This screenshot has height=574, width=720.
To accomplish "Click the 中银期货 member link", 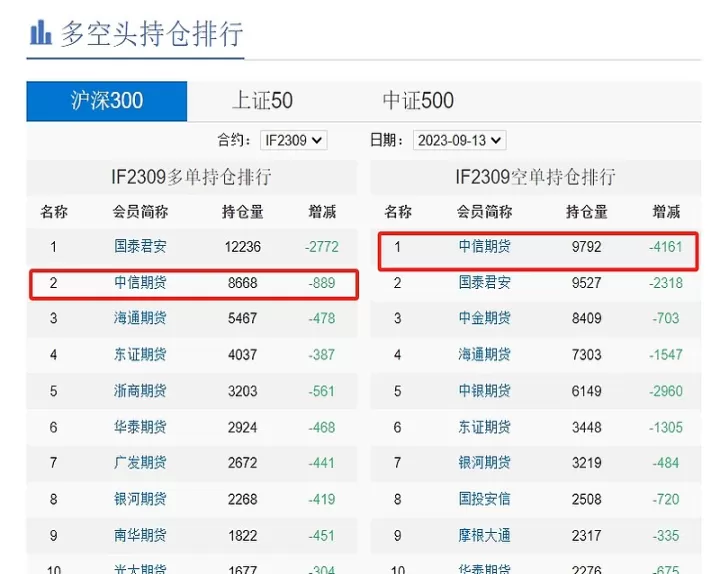I will point(484,391).
